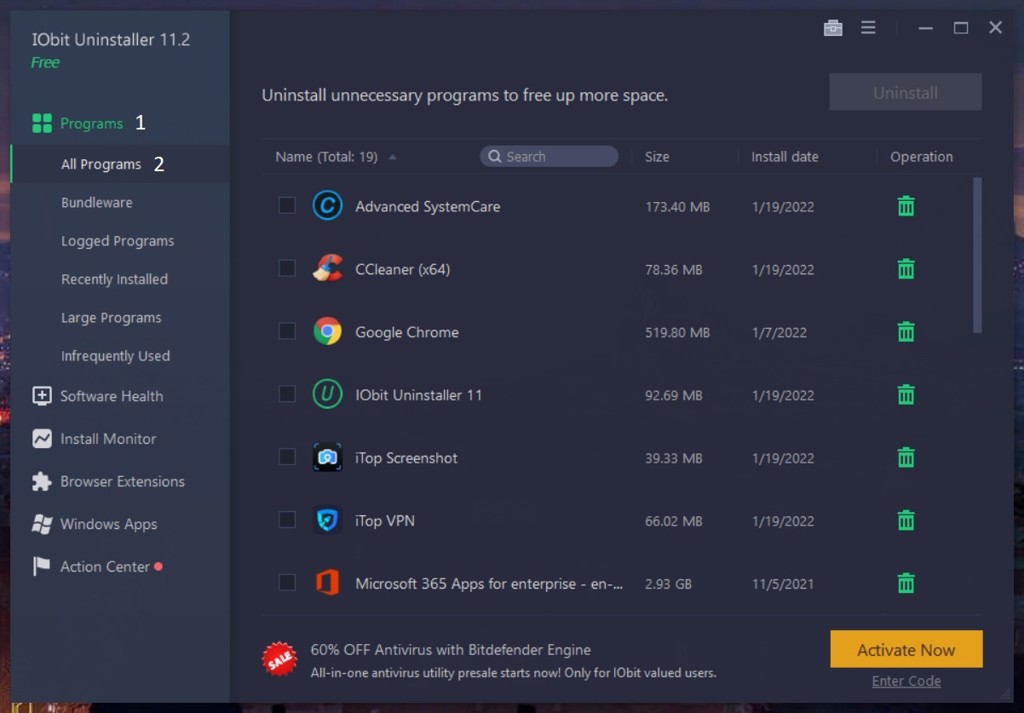The height and width of the screenshot is (713, 1024).
Task: Open the toolbox briefcase icon
Action: click(833, 28)
